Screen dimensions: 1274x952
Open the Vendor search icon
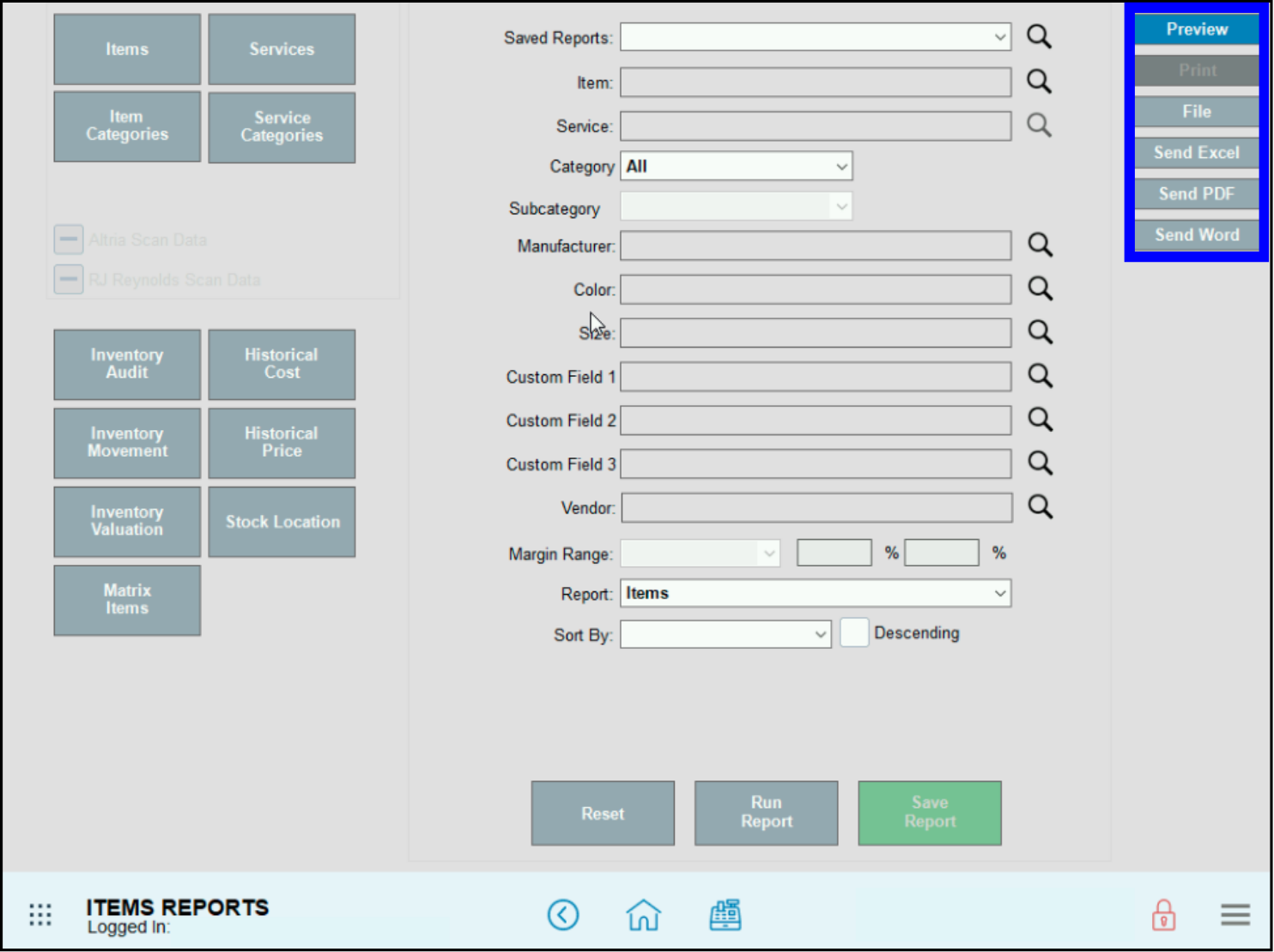1040,507
